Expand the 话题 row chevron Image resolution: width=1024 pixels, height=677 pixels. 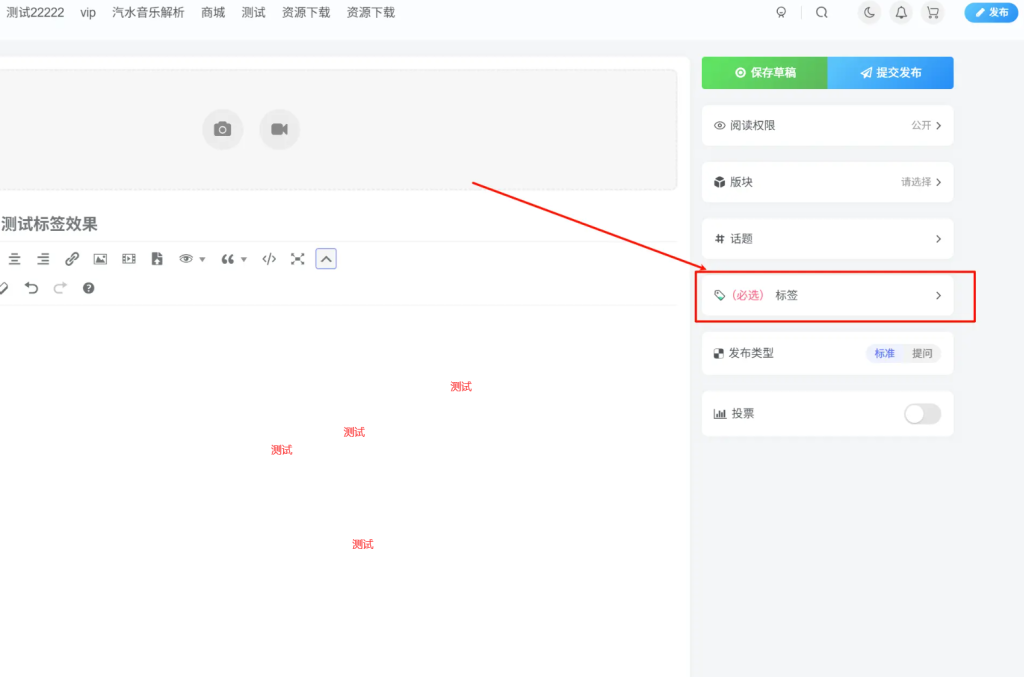tap(938, 239)
